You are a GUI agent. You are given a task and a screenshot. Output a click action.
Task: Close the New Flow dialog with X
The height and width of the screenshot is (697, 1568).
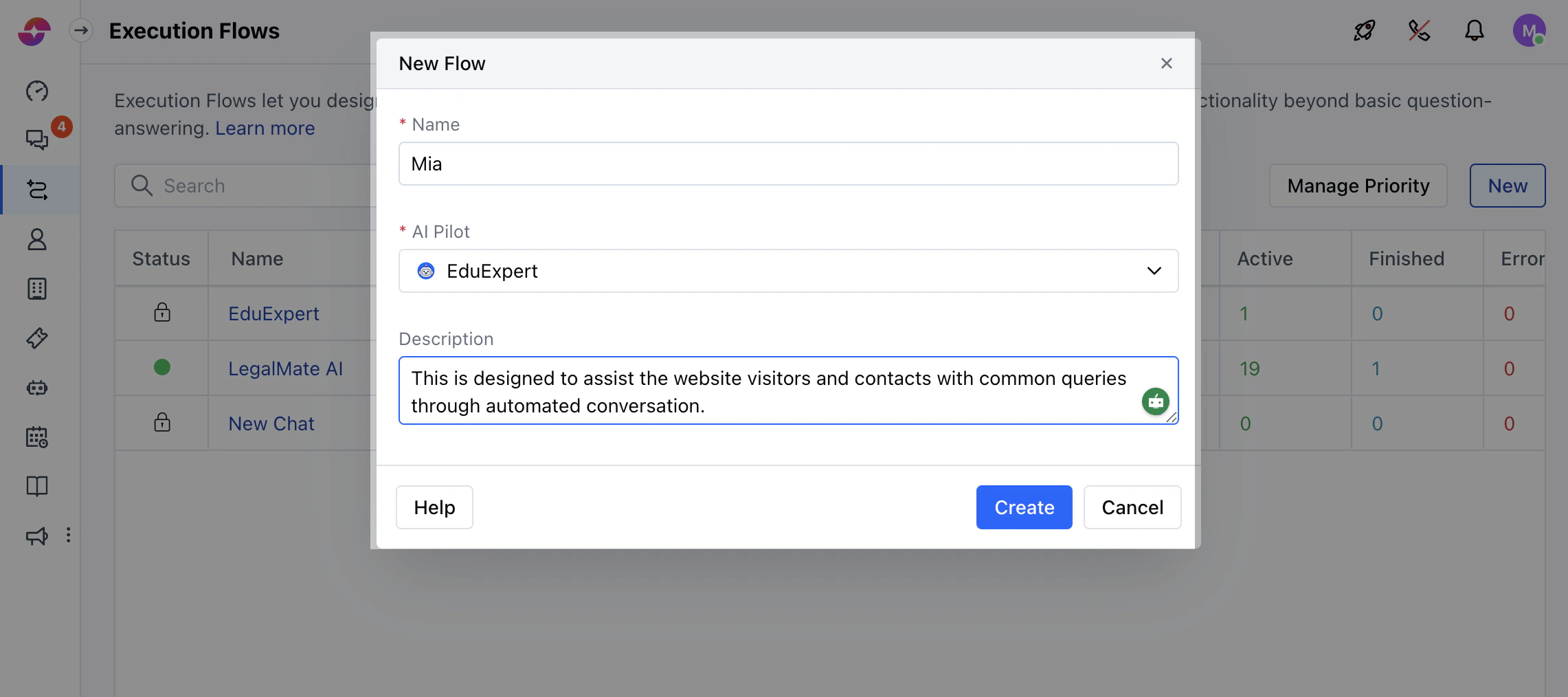pos(1167,63)
